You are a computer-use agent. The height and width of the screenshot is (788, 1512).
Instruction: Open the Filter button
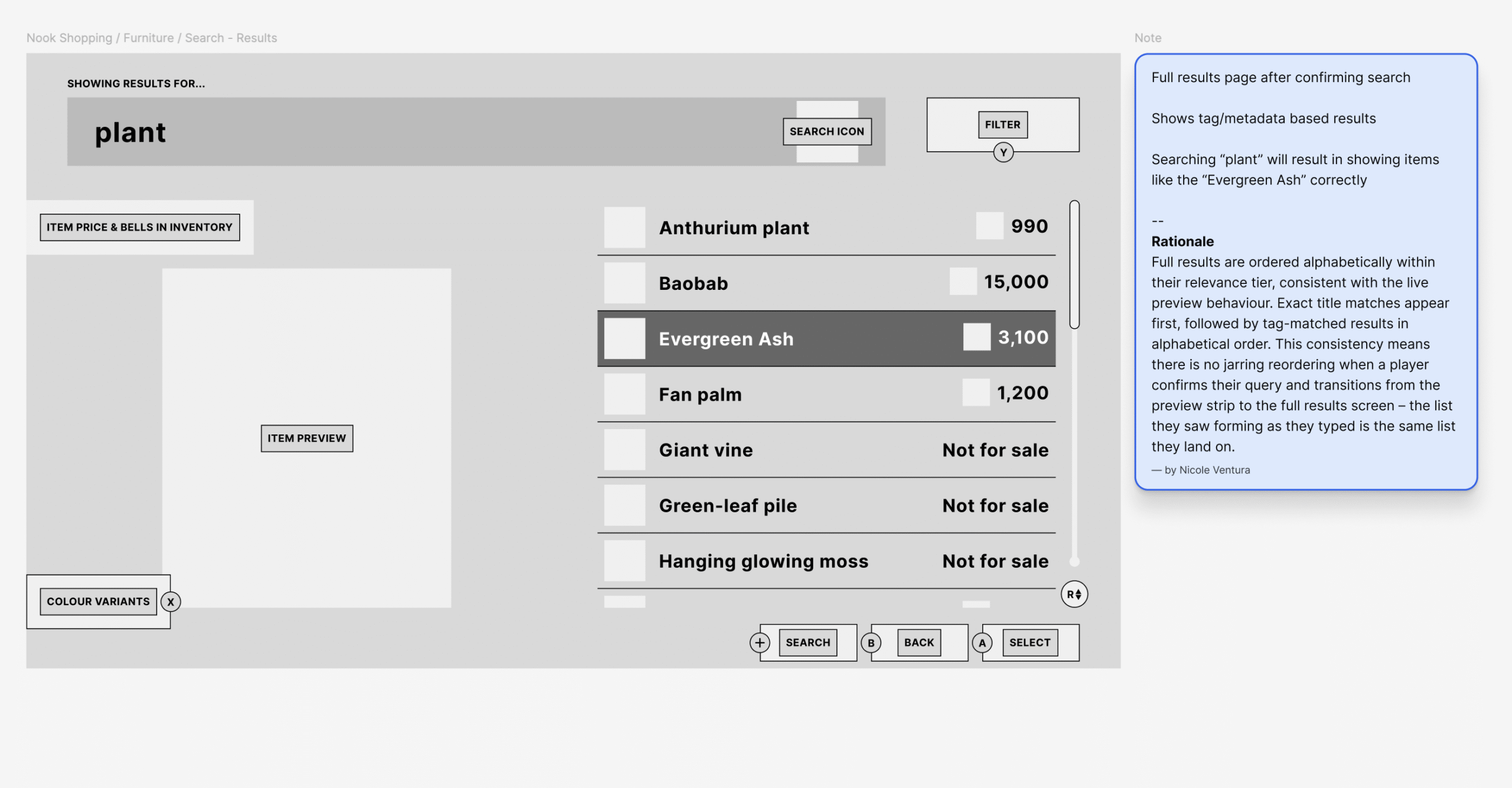pyautogui.click(x=1002, y=125)
